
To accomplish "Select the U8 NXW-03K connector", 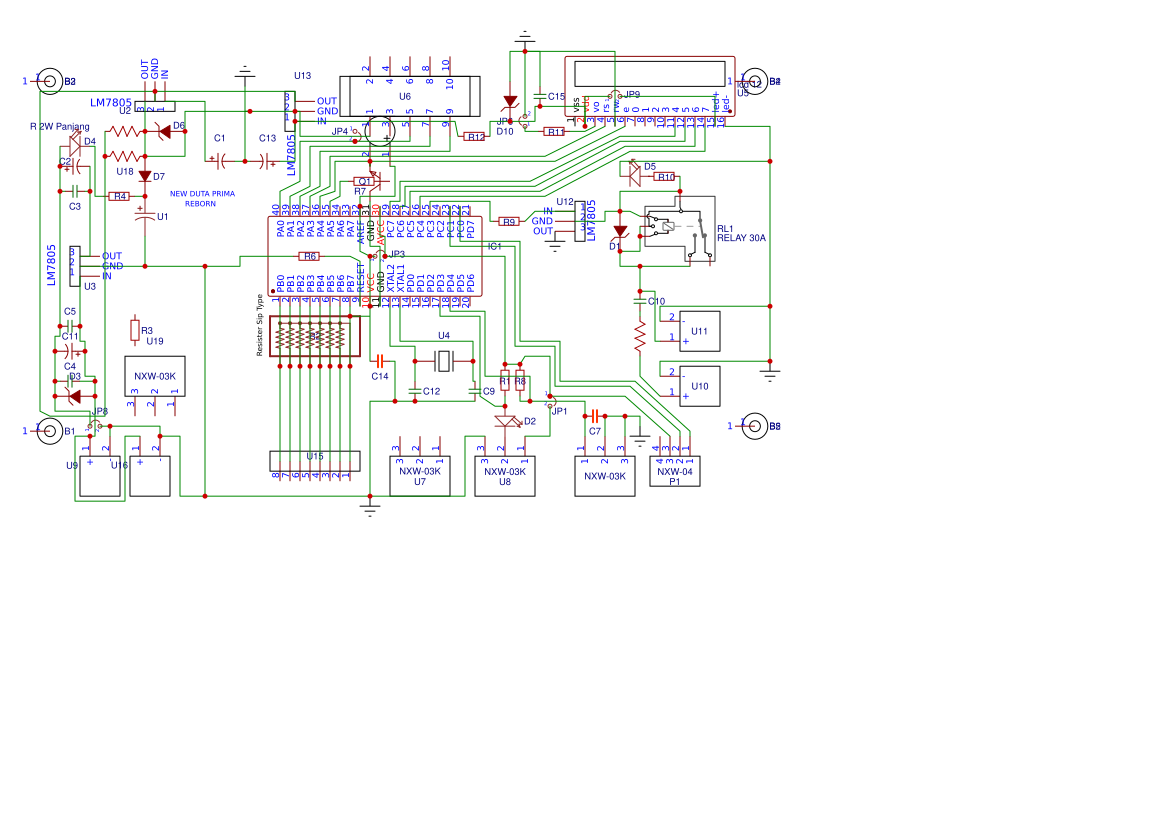I will tap(505, 476).
